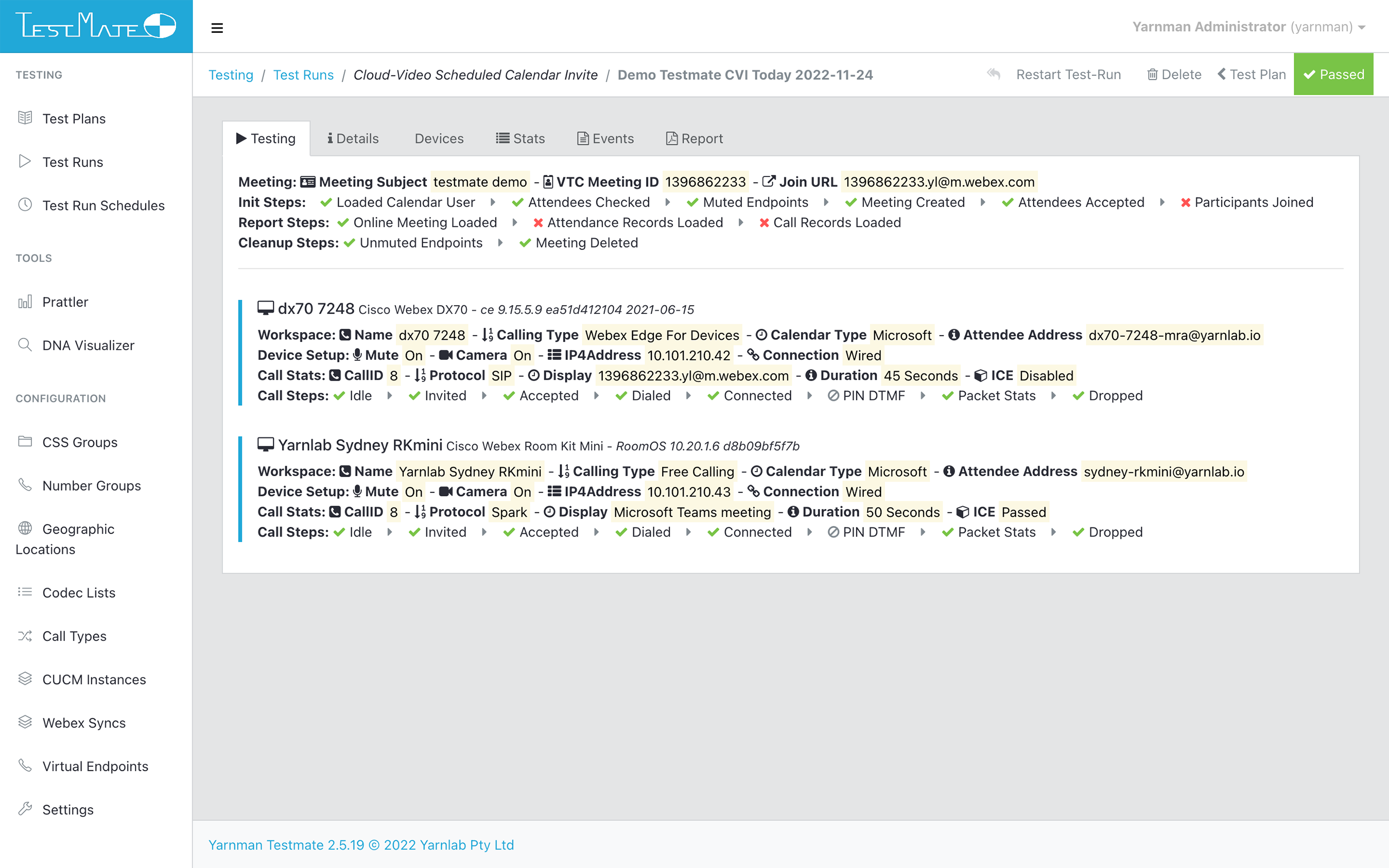Open Webex Syncs configuration
Viewport: 1389px width, 868px height.
(83, 722)
